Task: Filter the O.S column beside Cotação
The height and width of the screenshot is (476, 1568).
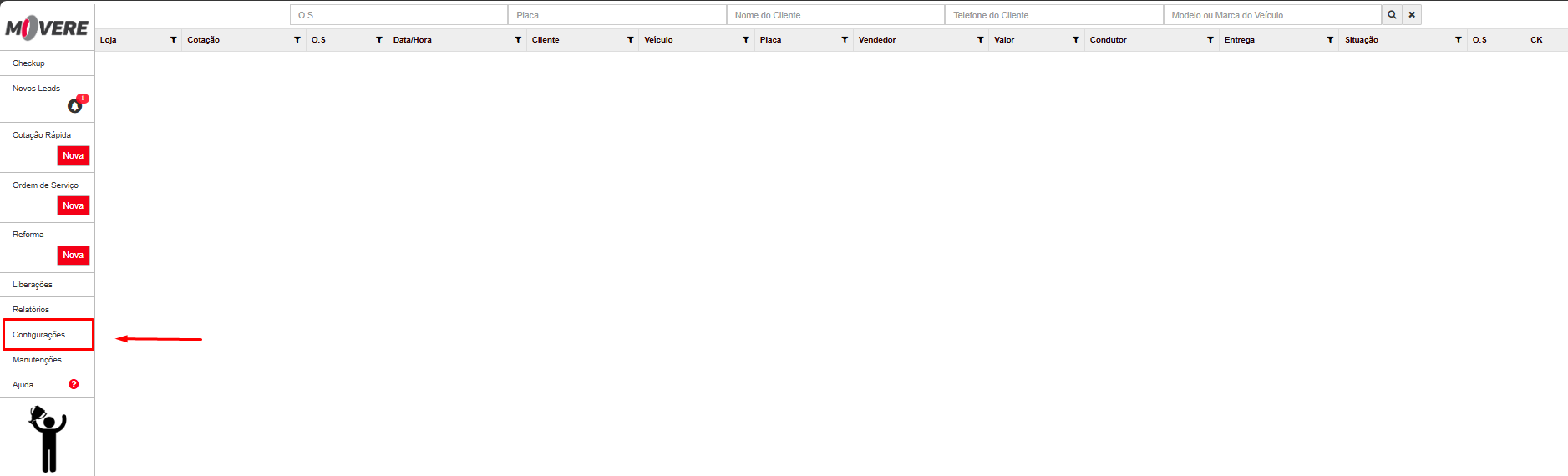Action: pyautogui.click(x=379, y=40)
